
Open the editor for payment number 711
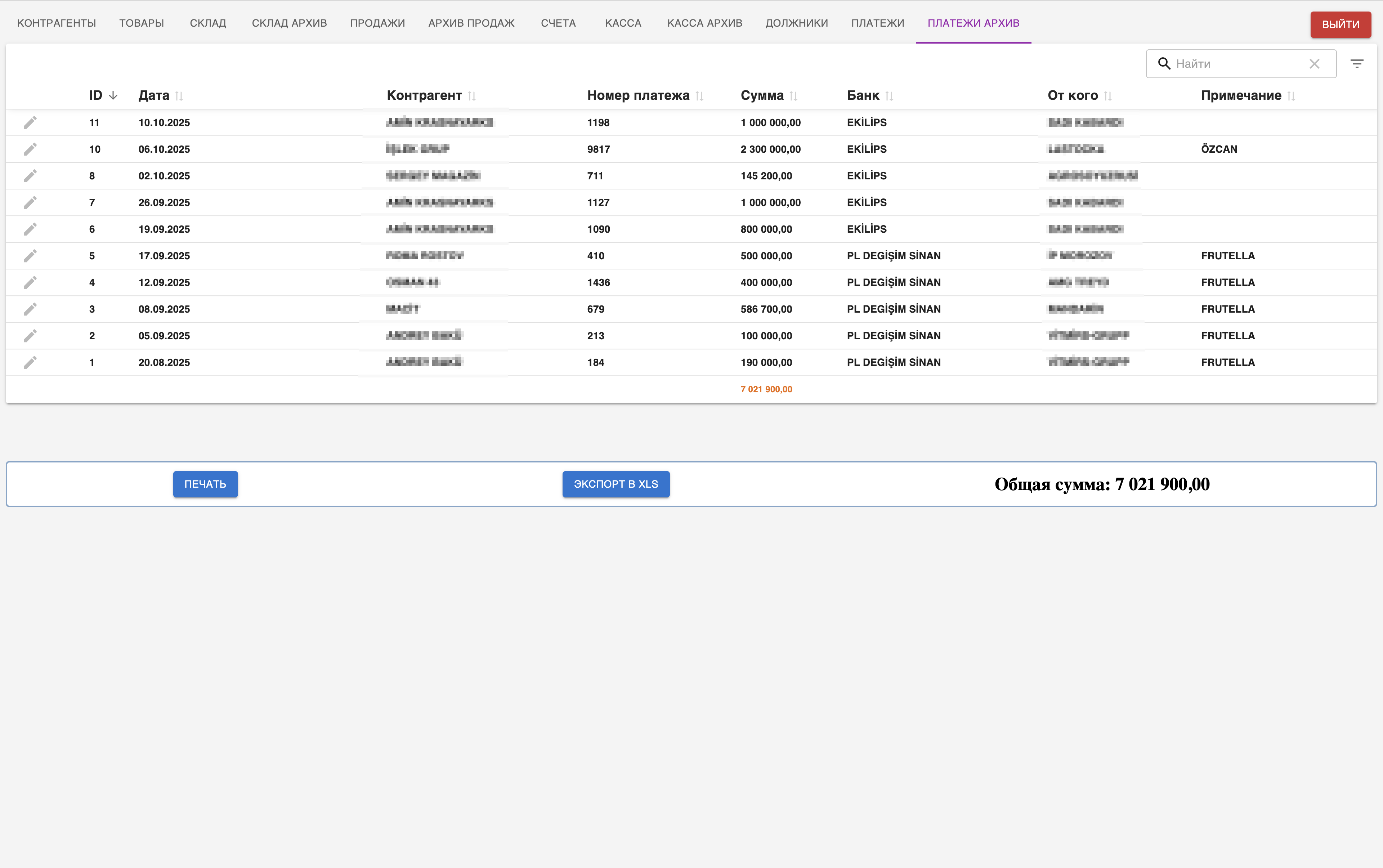coord(30,176)
